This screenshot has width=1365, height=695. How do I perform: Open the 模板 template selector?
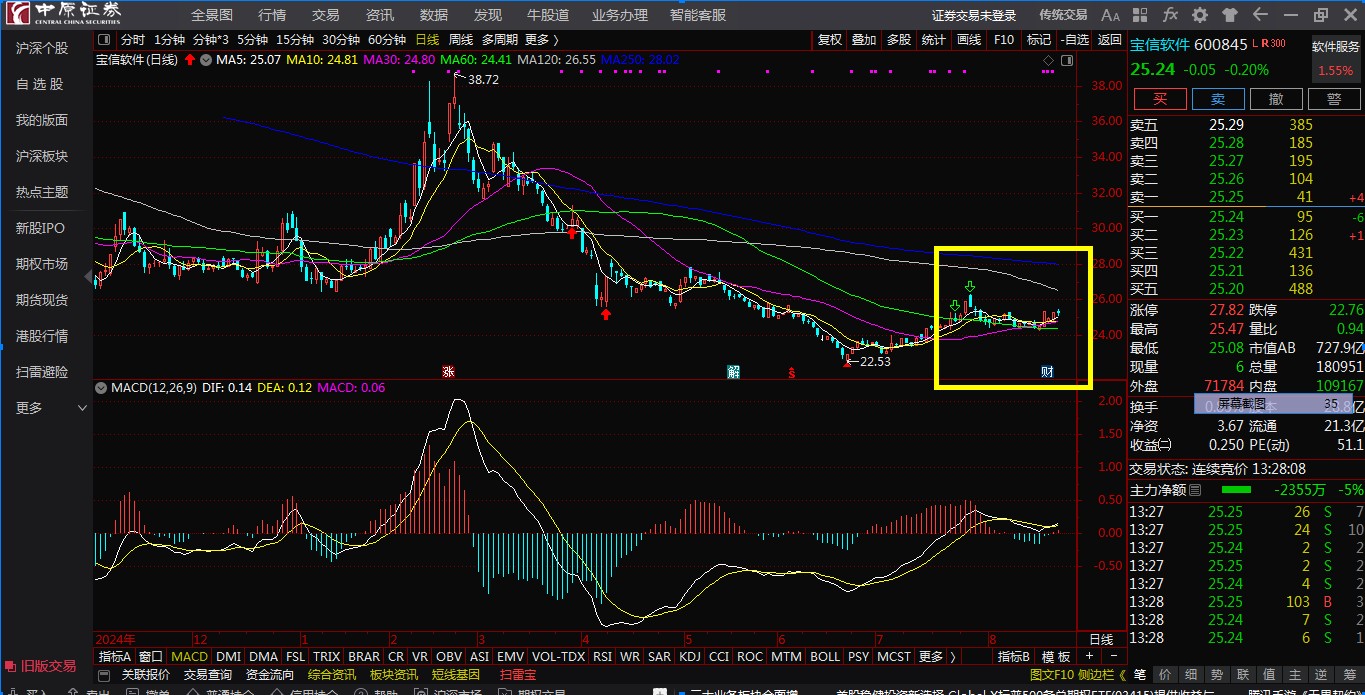tap(1056, 657)
